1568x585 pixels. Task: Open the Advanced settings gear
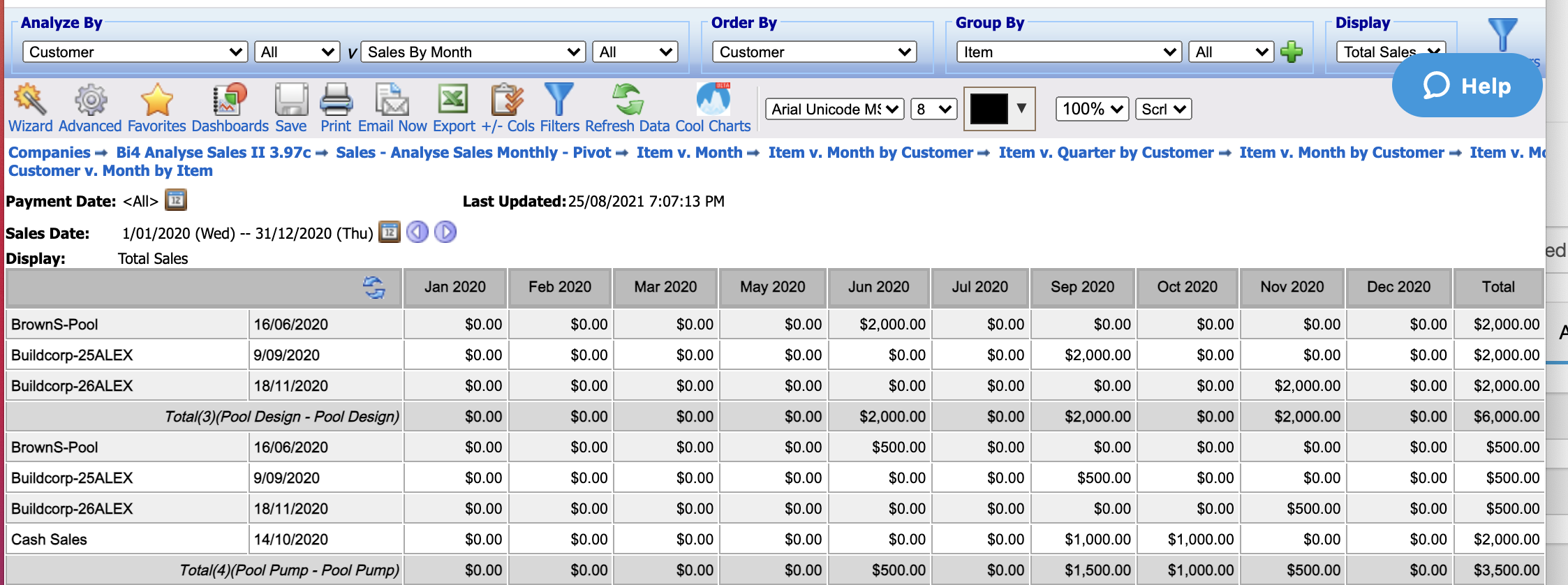90,108
